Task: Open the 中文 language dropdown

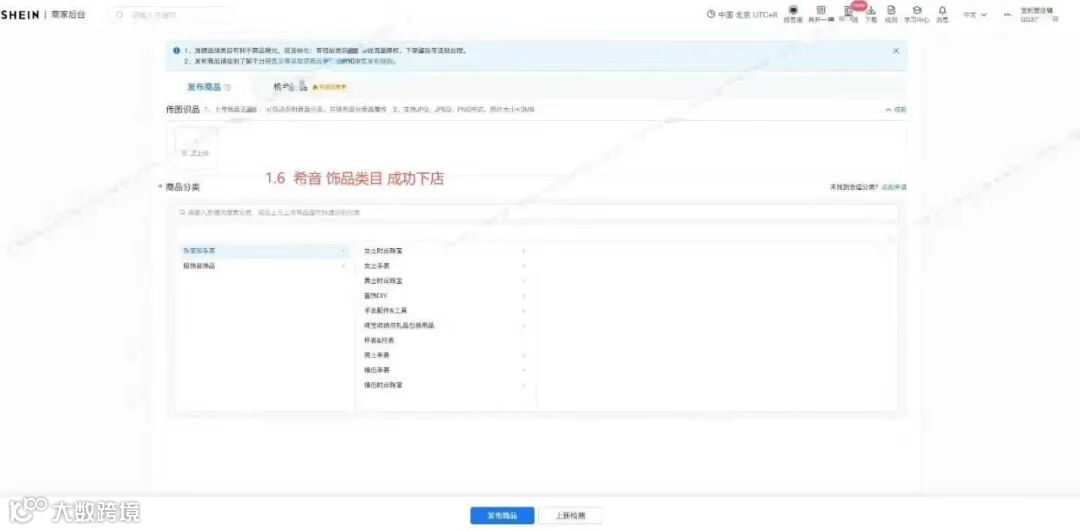Action: (x=975, y=14)
